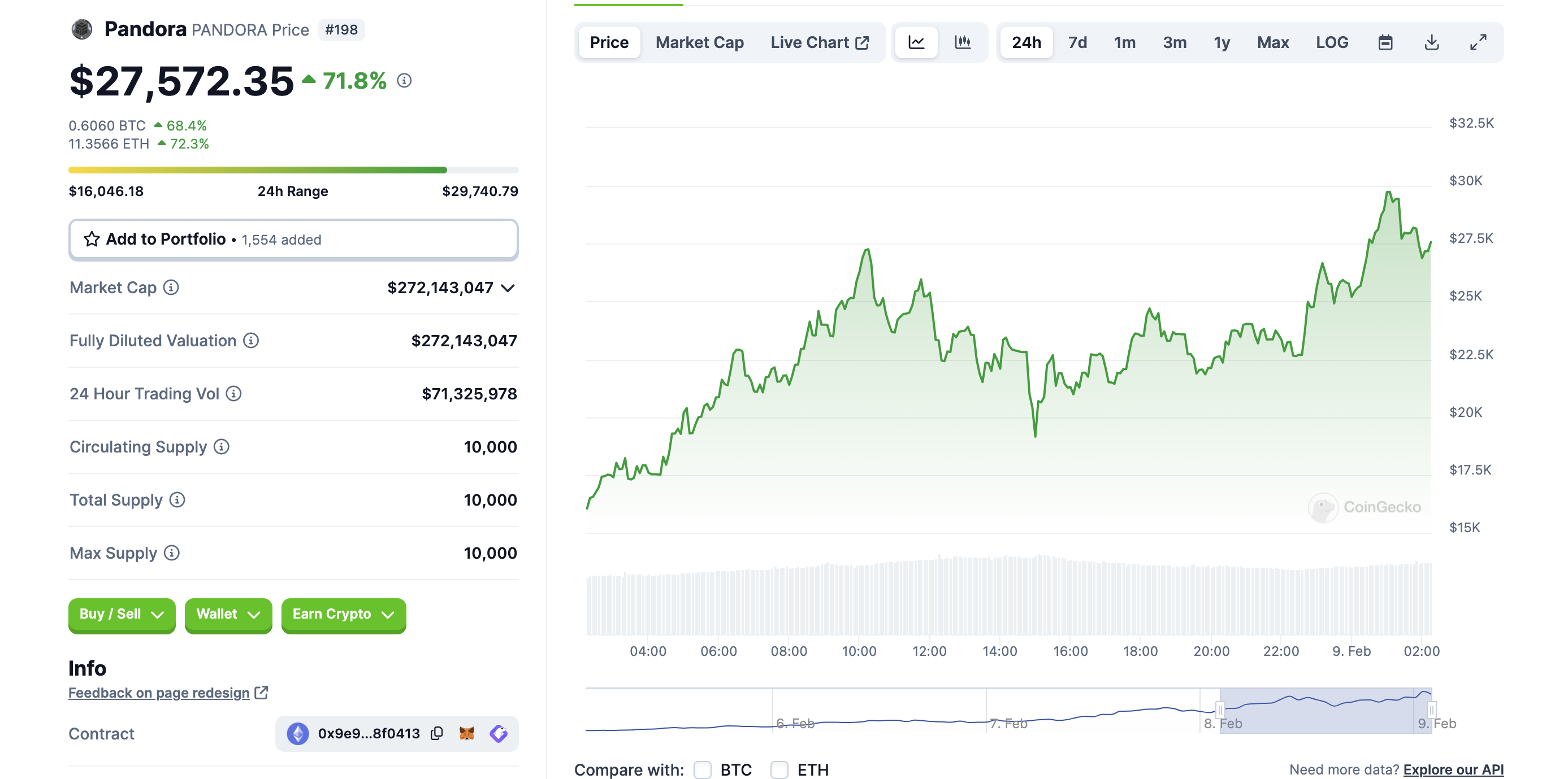This screenshot has width=1568, height=779.
Task: Open Explore our API link
Action: click(1453, 769)
